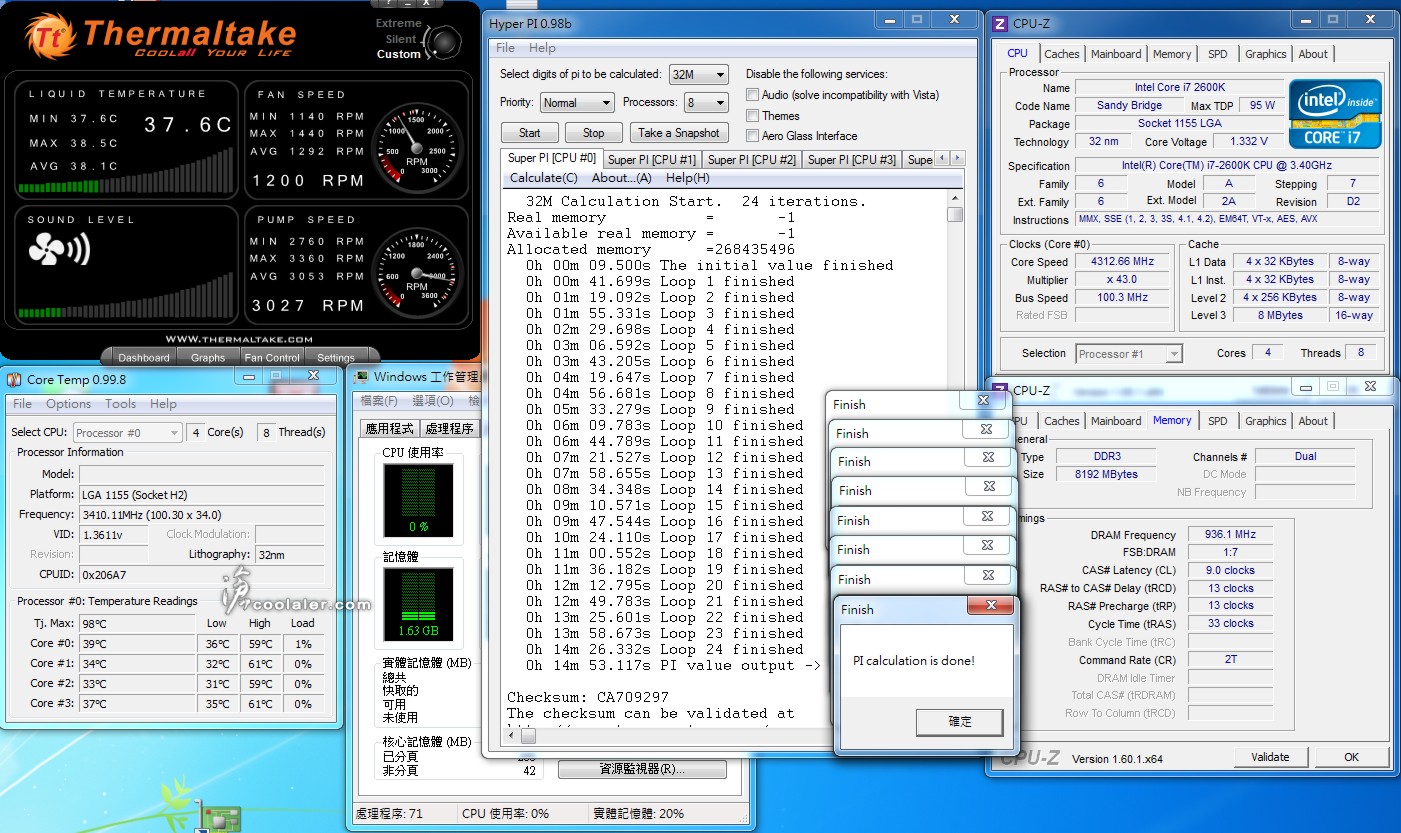Switch to Task Manager 應用程式 tab
The height and width of the screenshot is (833, 1401).
(390, 429)
